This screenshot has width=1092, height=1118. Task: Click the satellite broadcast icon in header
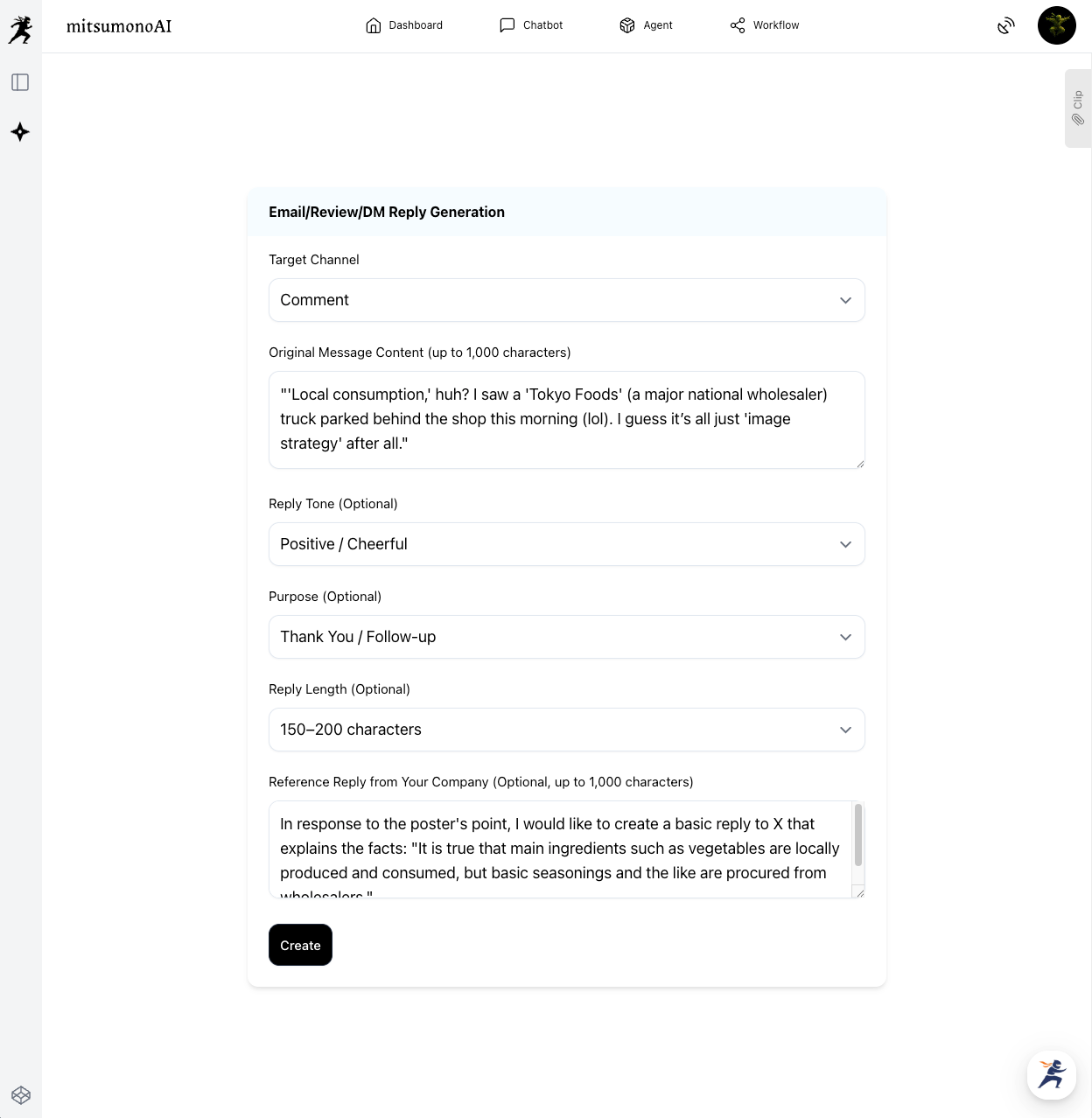coord(1006,26)
